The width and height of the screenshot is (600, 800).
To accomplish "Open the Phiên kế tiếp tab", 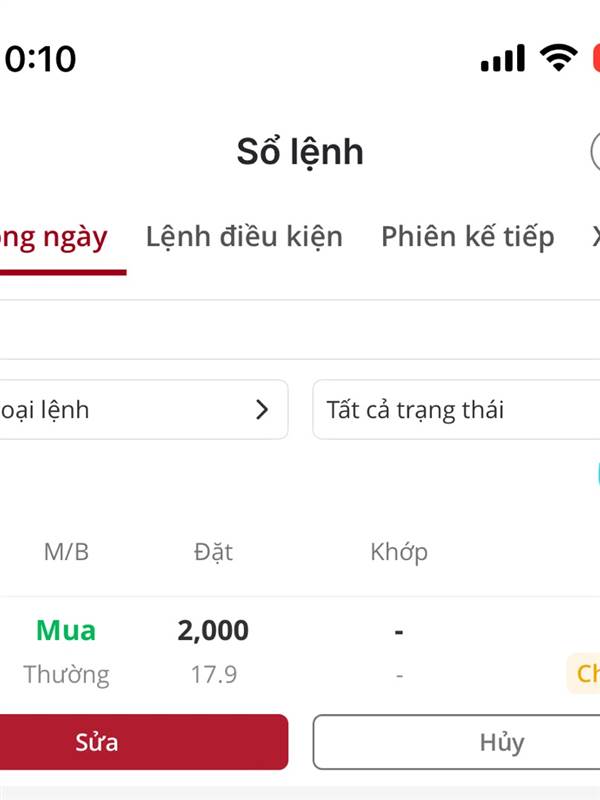I will [468, 237].
